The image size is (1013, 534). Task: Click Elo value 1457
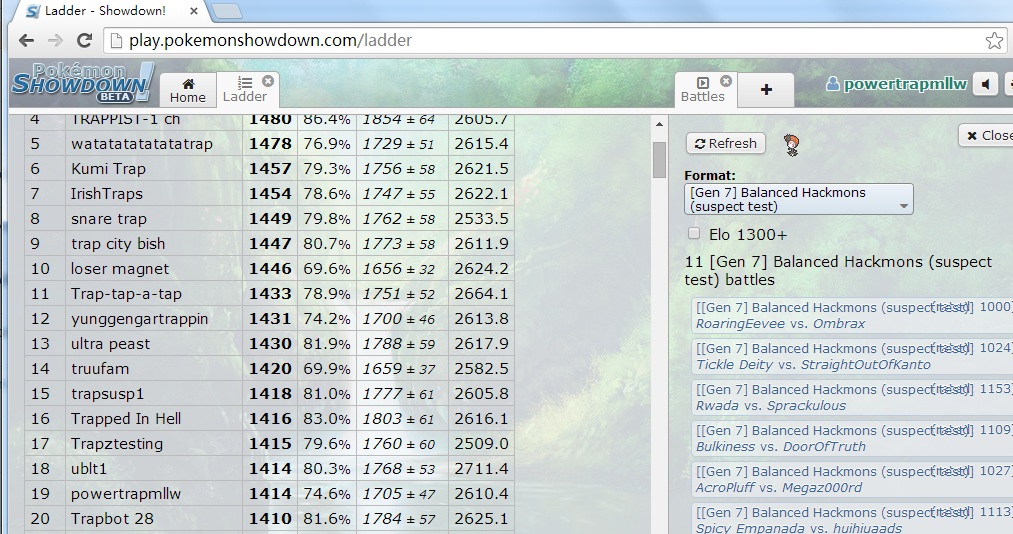[x=270, y=169]
